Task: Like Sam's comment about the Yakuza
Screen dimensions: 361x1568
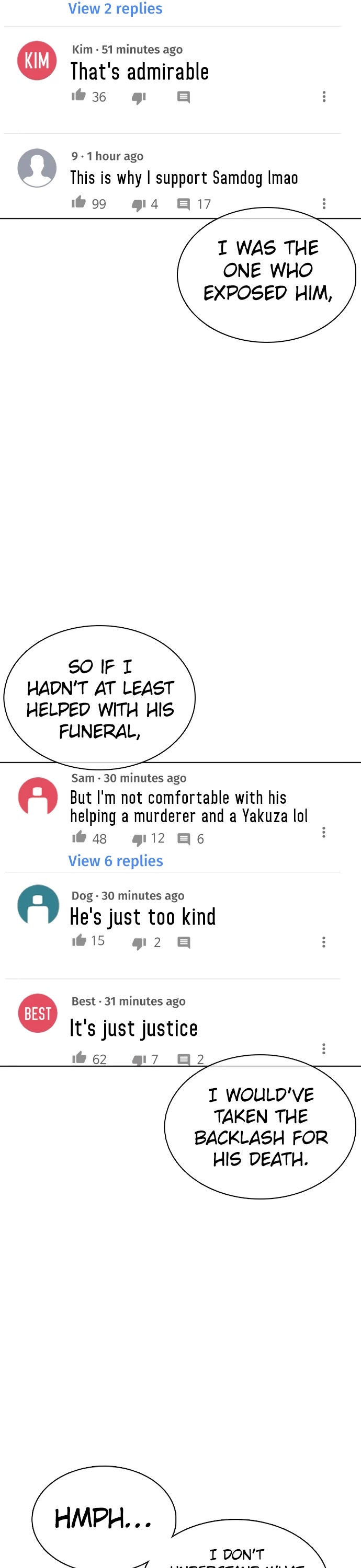Action: point(78,837)
